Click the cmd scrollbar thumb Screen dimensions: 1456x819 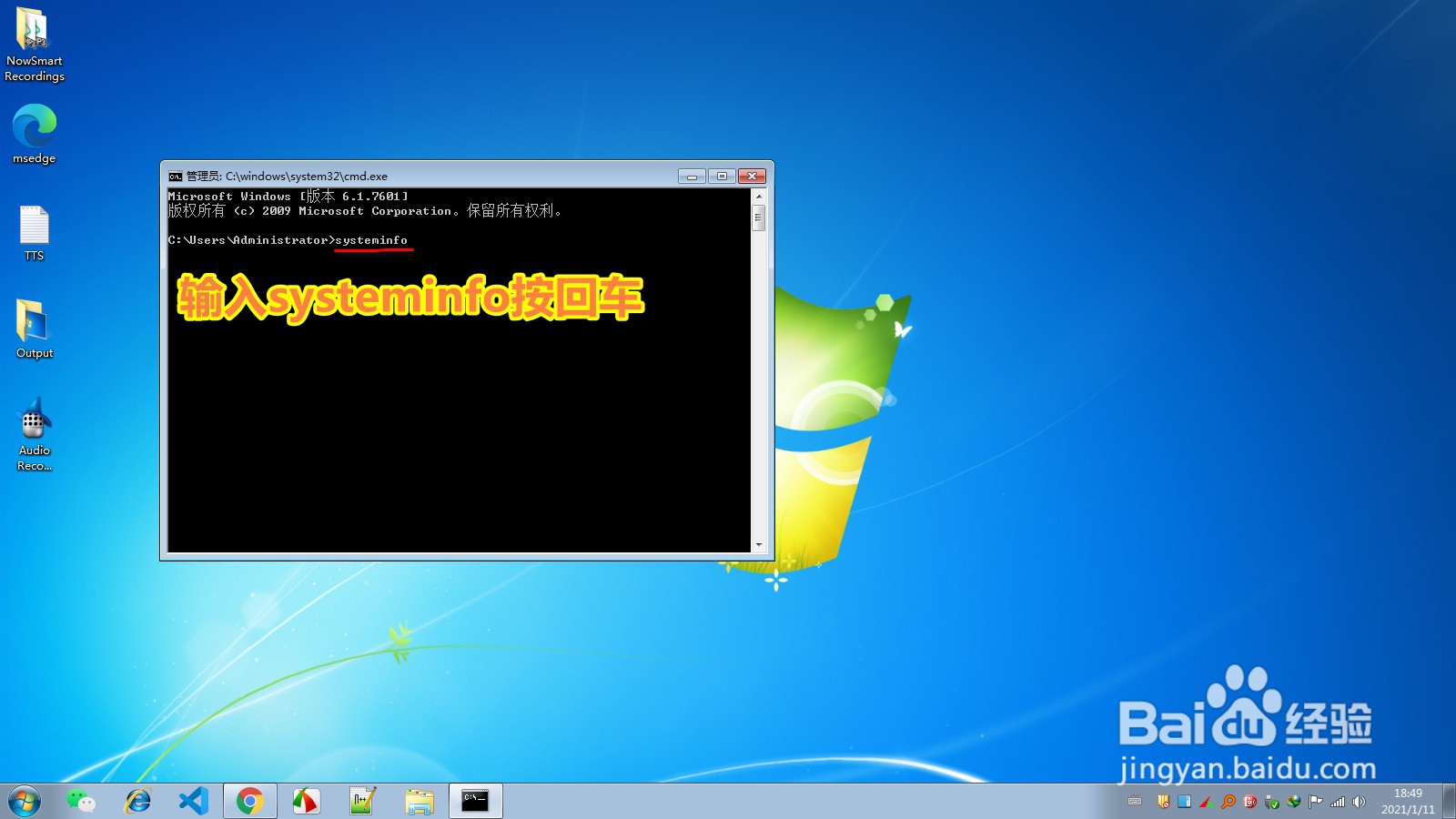point(759,217)
